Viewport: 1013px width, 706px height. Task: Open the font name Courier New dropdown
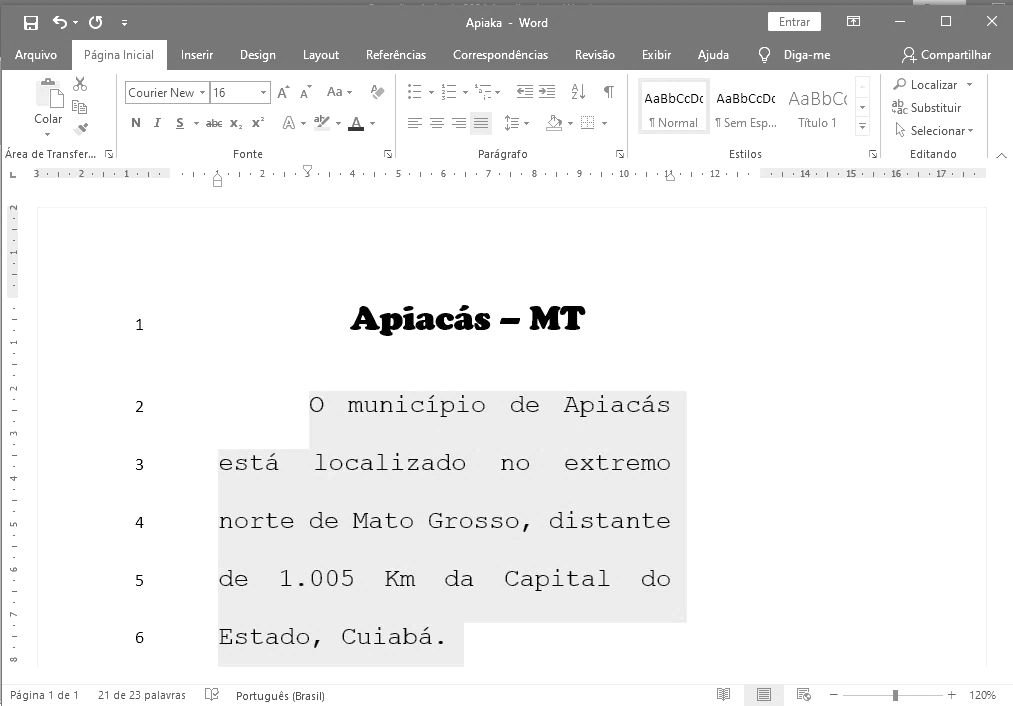[x=202, y=92]
